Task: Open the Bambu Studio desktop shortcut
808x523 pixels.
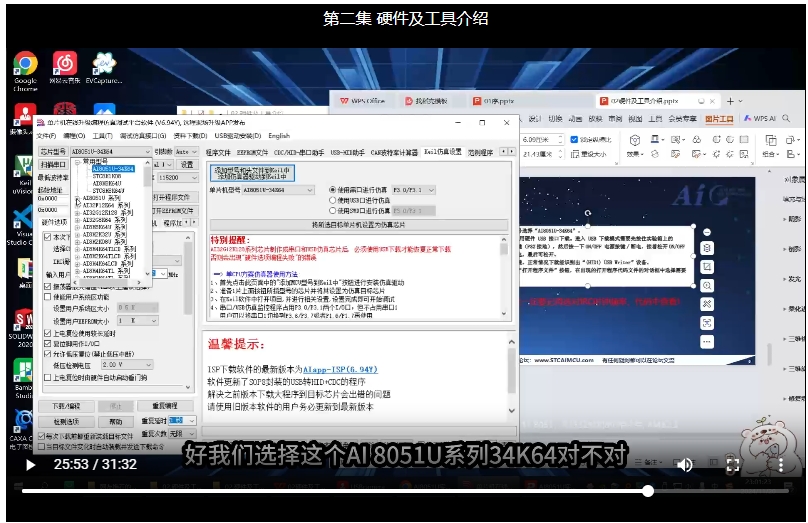Action: [23, 378]
